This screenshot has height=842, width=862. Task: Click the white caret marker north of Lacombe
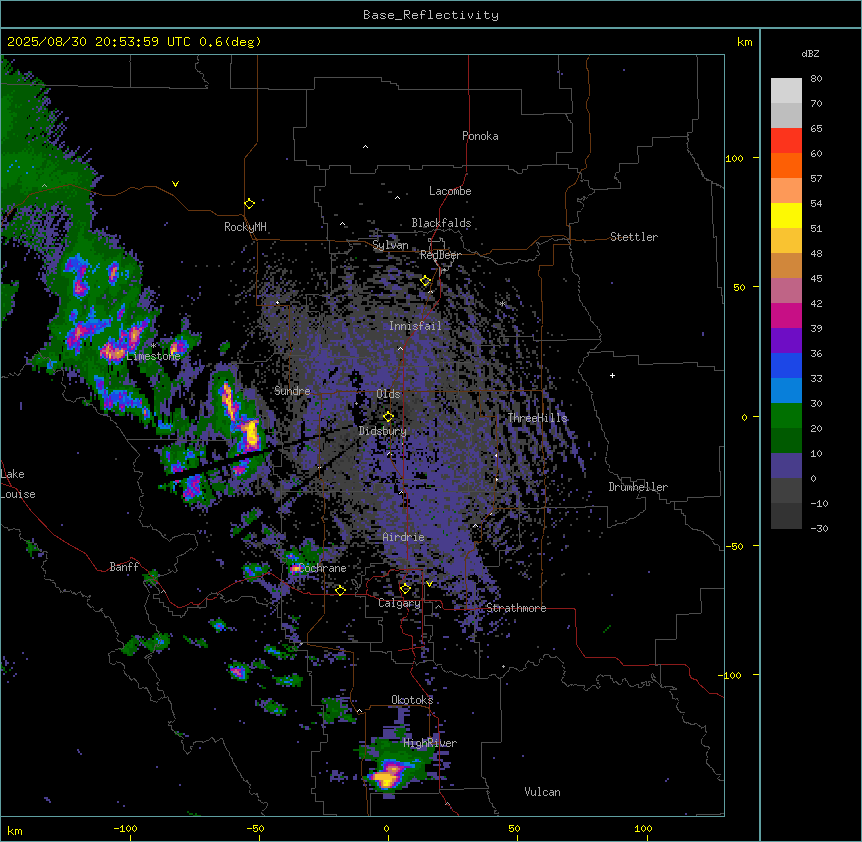(366, 147)
